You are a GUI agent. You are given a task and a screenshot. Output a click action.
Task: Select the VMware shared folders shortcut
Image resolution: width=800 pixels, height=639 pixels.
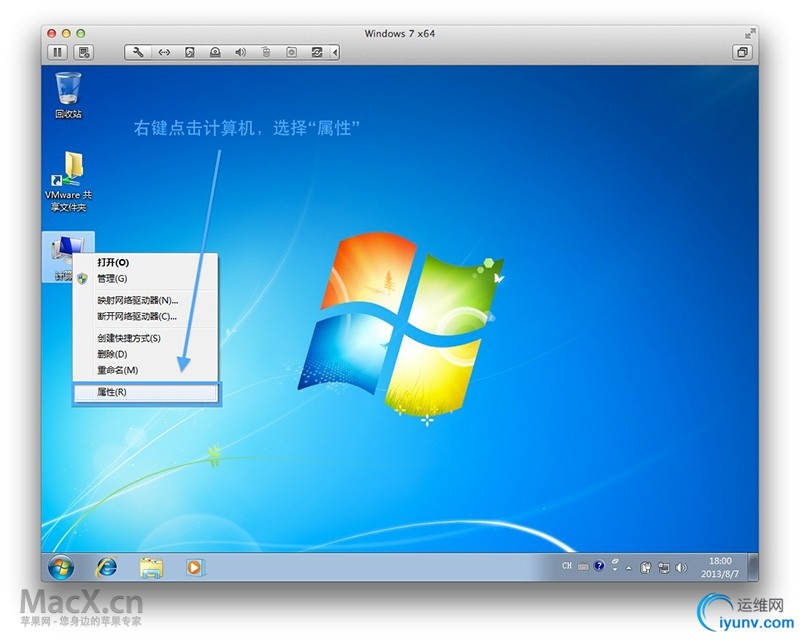click(x=68, y=182)
